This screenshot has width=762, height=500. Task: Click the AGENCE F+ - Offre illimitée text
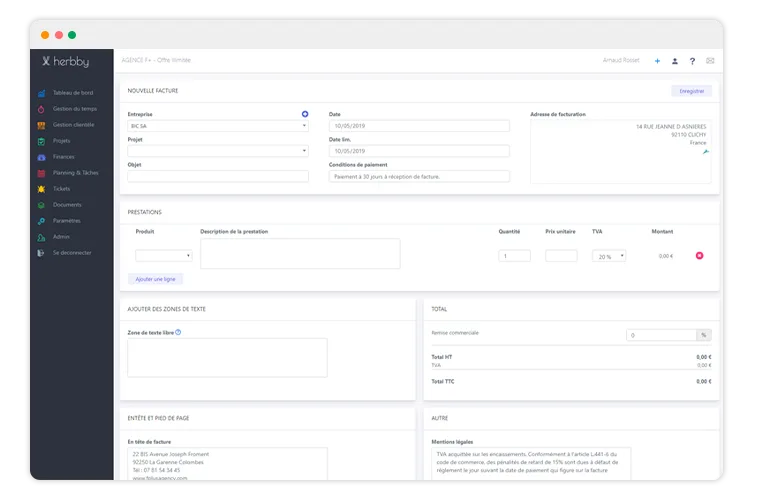point(156,60)
